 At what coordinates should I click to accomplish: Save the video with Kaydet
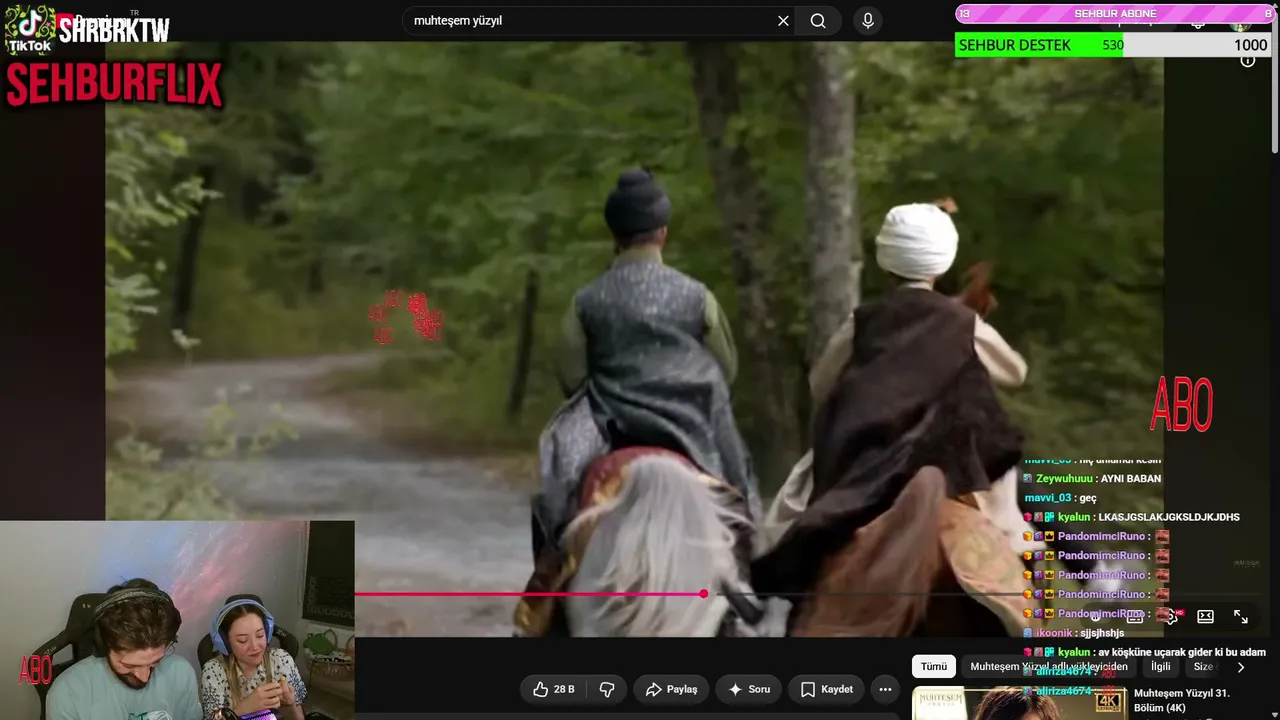click(x=826, y=689)
